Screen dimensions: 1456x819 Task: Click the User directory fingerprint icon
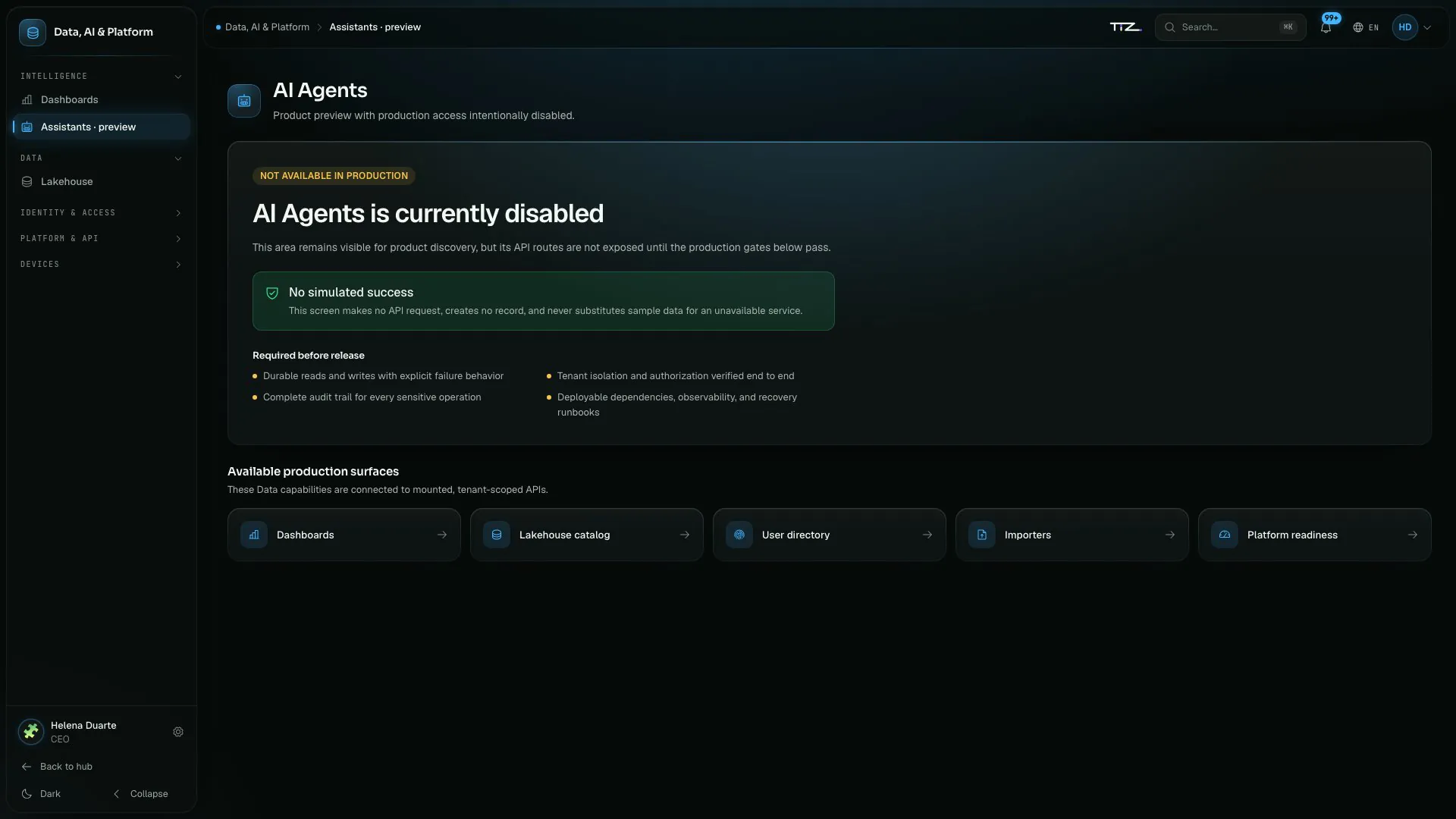739,535
